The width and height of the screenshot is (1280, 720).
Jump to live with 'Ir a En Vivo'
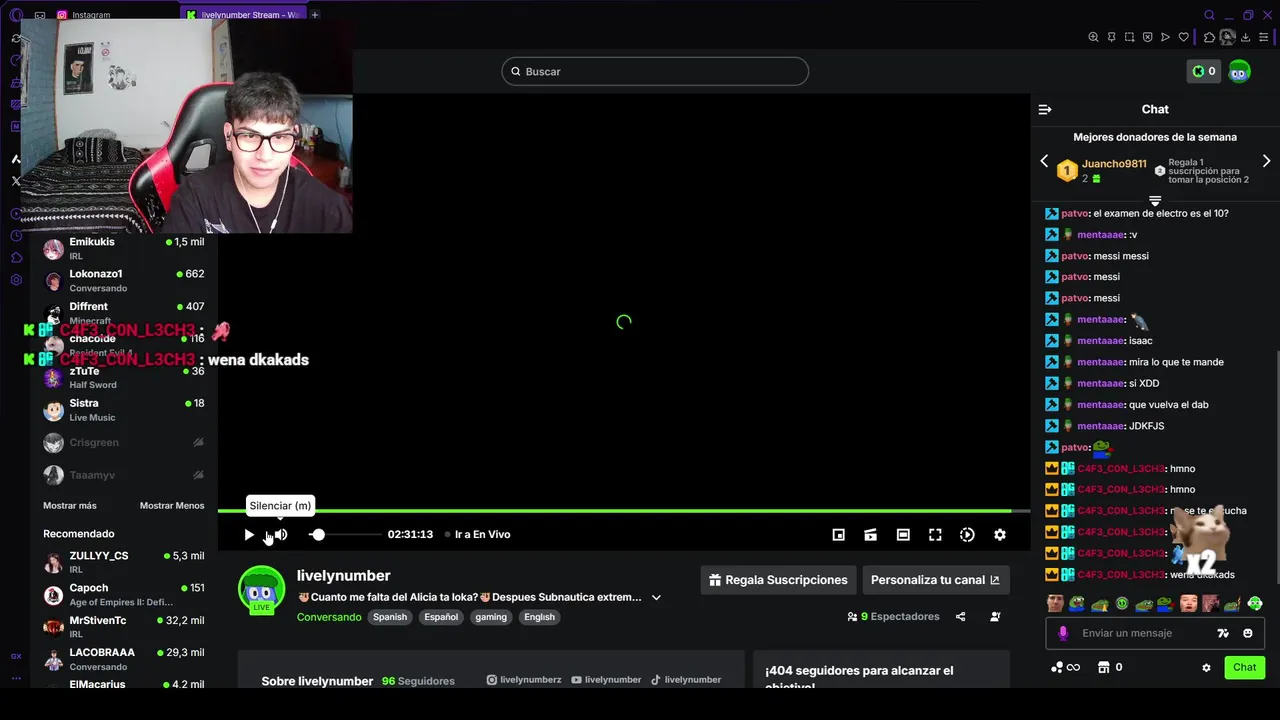coord(478,535)
